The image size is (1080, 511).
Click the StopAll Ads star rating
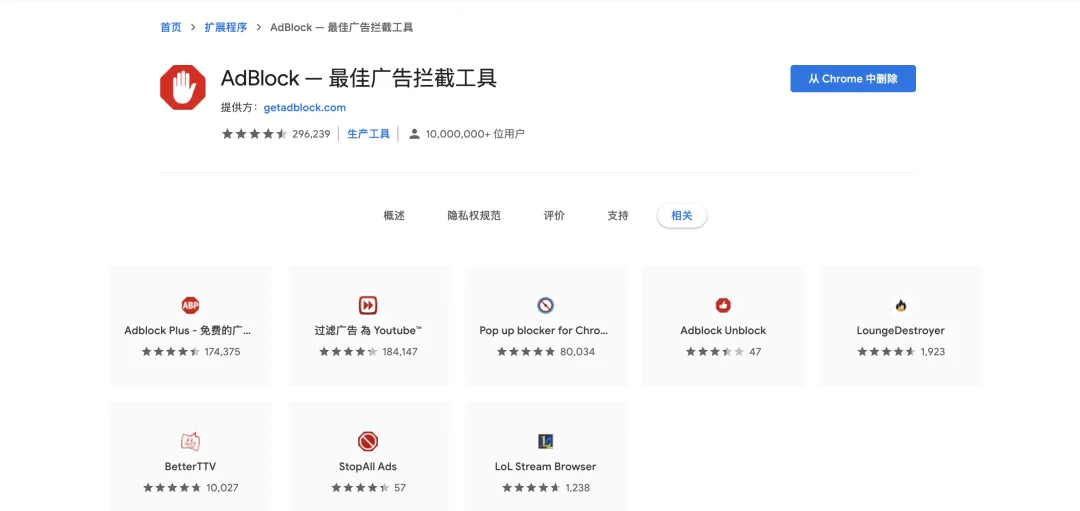click(360, 488)
